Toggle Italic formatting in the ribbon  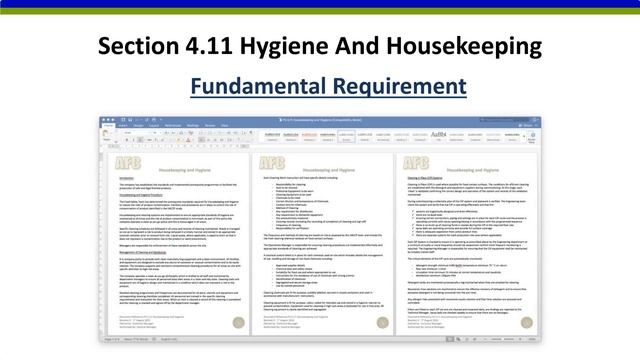[x=133, y=140]
